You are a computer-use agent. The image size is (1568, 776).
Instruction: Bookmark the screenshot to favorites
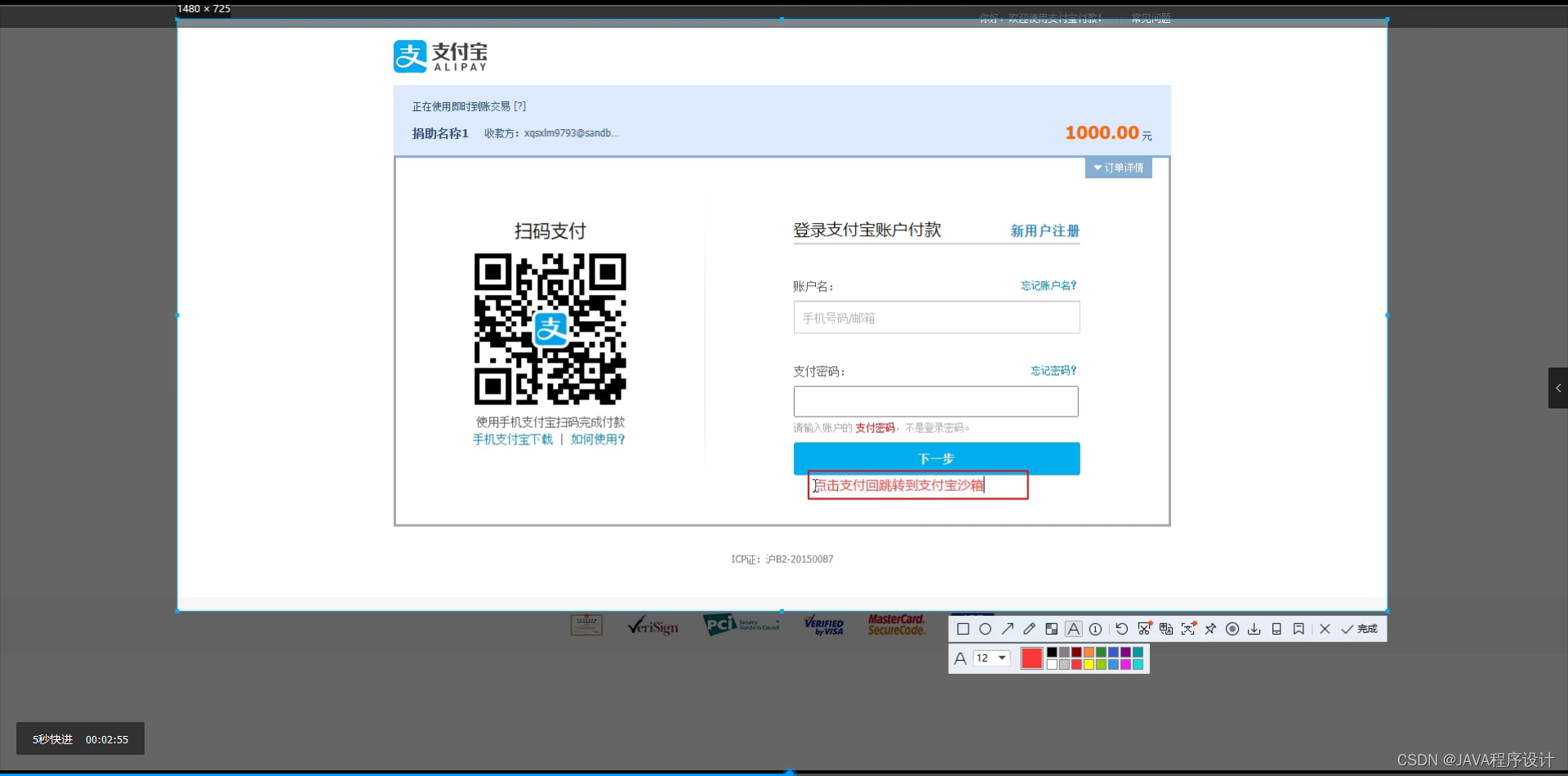click(x=1298, y=629)
